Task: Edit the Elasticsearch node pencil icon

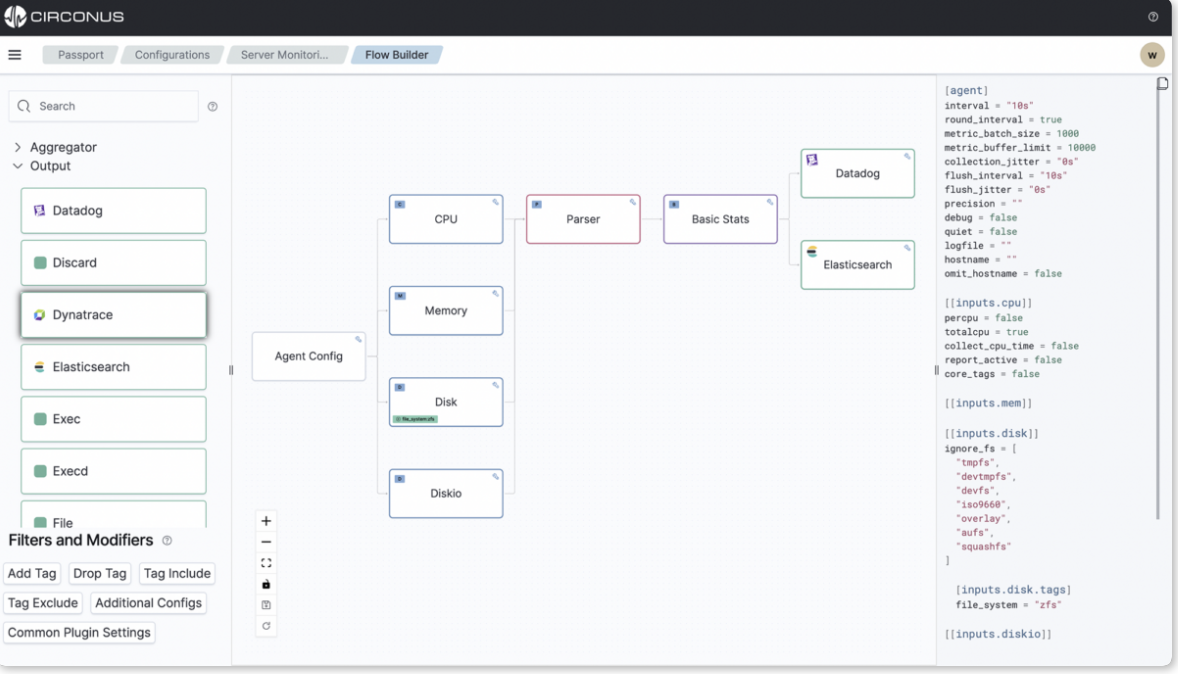Action: coord(907,248)
